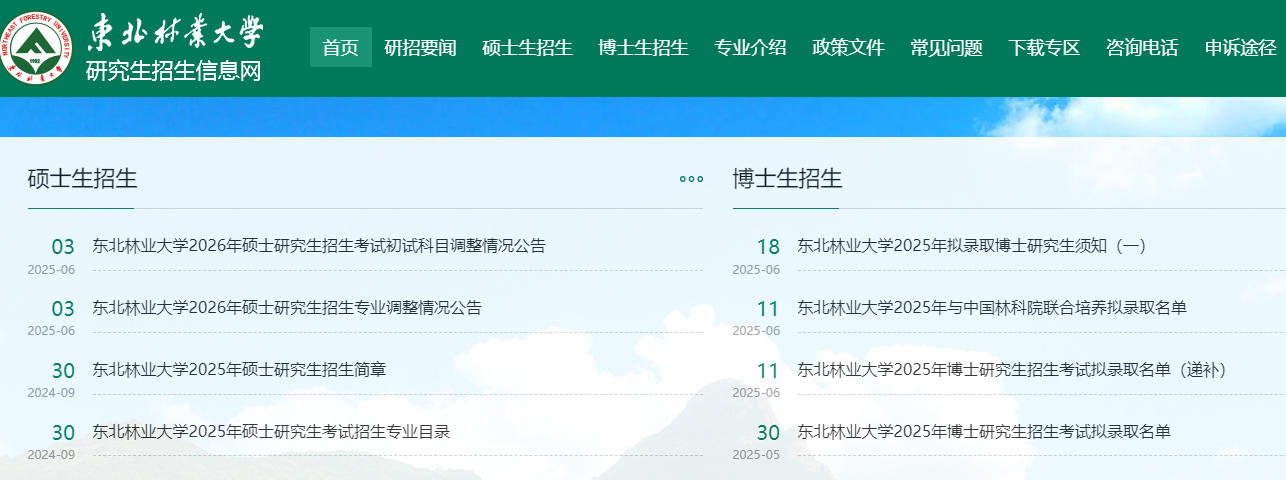The width and height of the screenshot is (1286, 480).
Task: Click the Northeast Forestry University round logo
Action: tap(39, 48)
